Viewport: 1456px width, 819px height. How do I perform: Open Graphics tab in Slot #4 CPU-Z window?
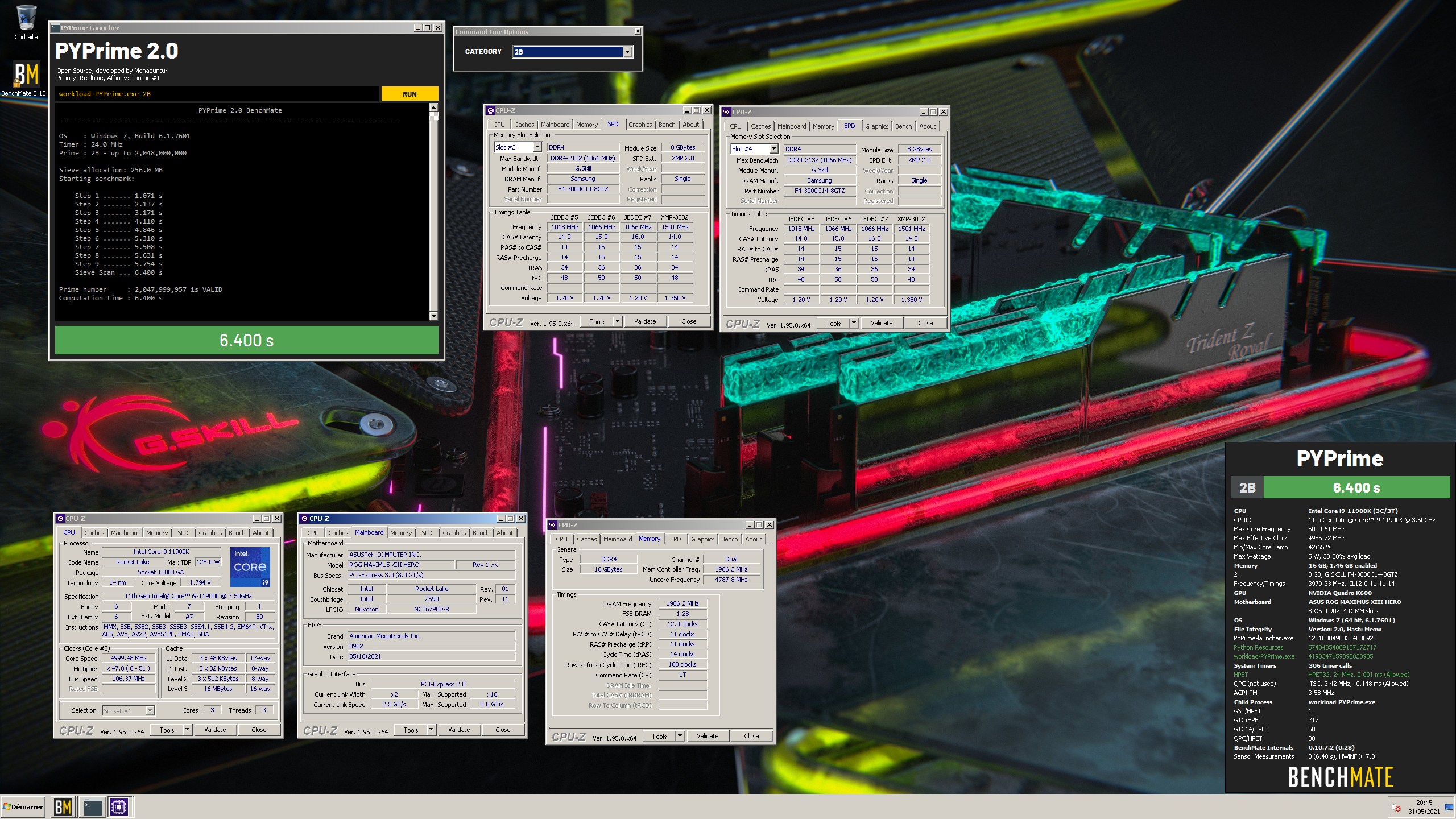(876, 126)
